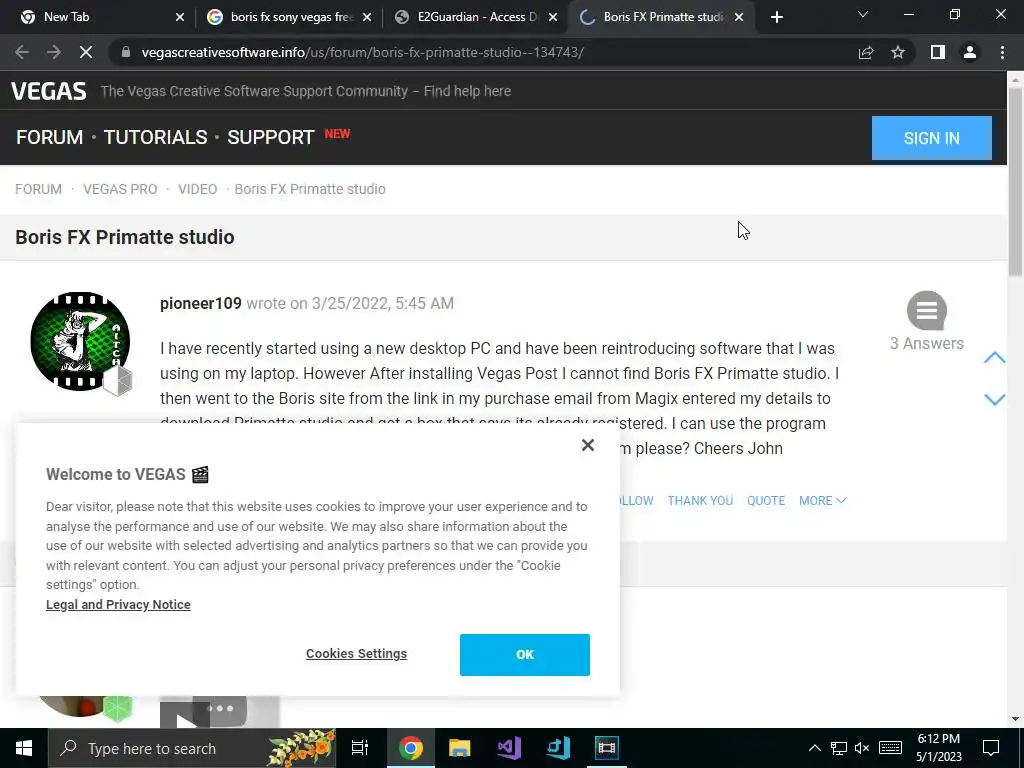Select the Boris FX Primatte studio tab
The width and height of the screenshot is (1024, 768).
point(662,17)
